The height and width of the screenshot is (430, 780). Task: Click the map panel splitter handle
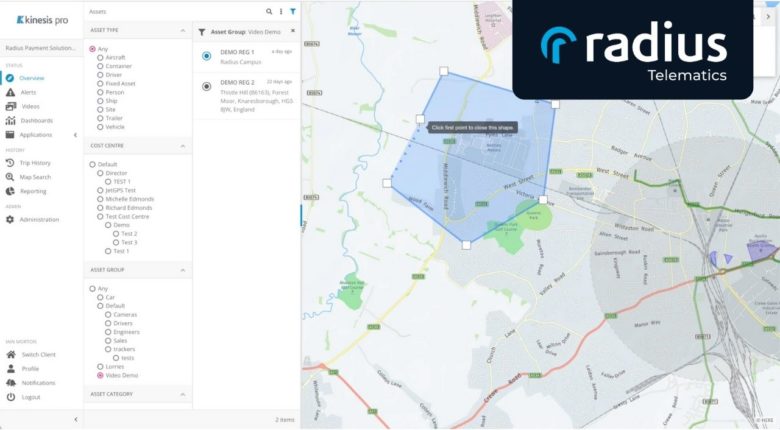coord(301,215)
